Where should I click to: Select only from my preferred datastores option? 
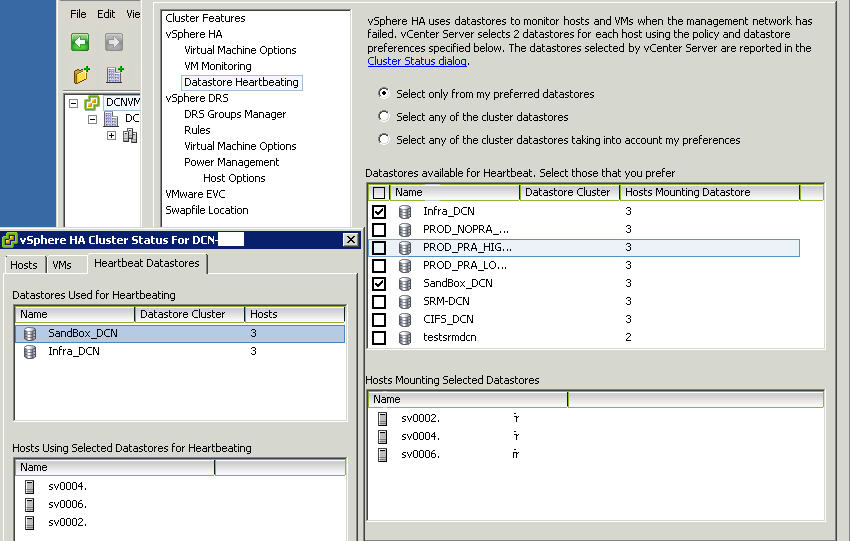tap(384, 93)
